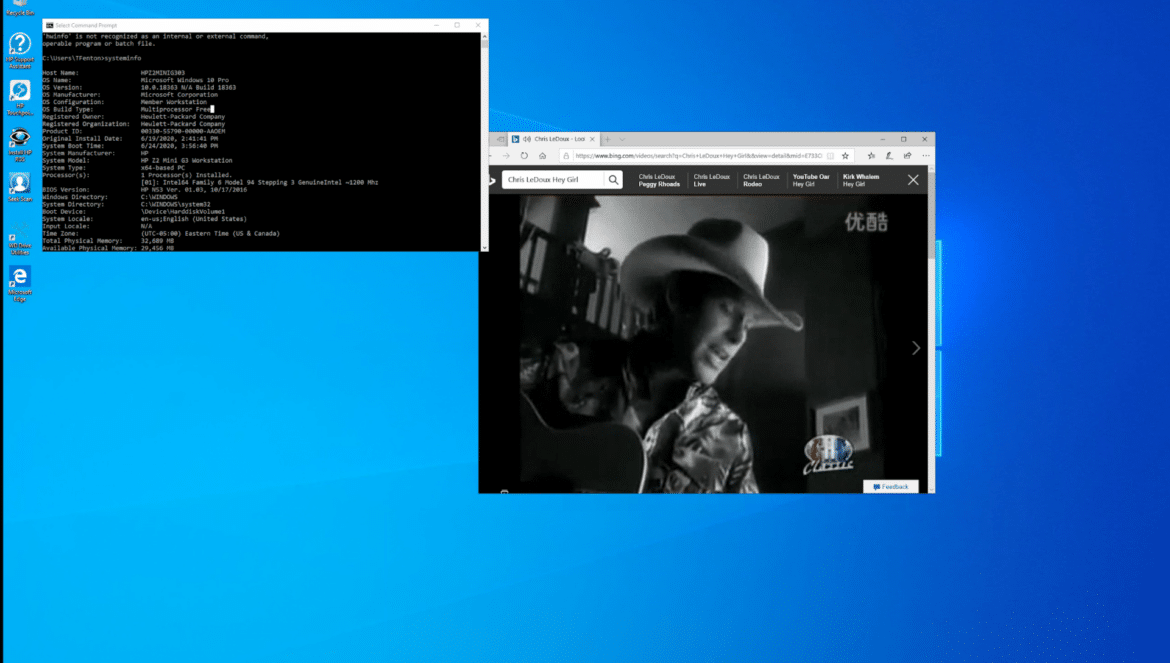Click Command Prompt title bar icon

click(49, 25)
